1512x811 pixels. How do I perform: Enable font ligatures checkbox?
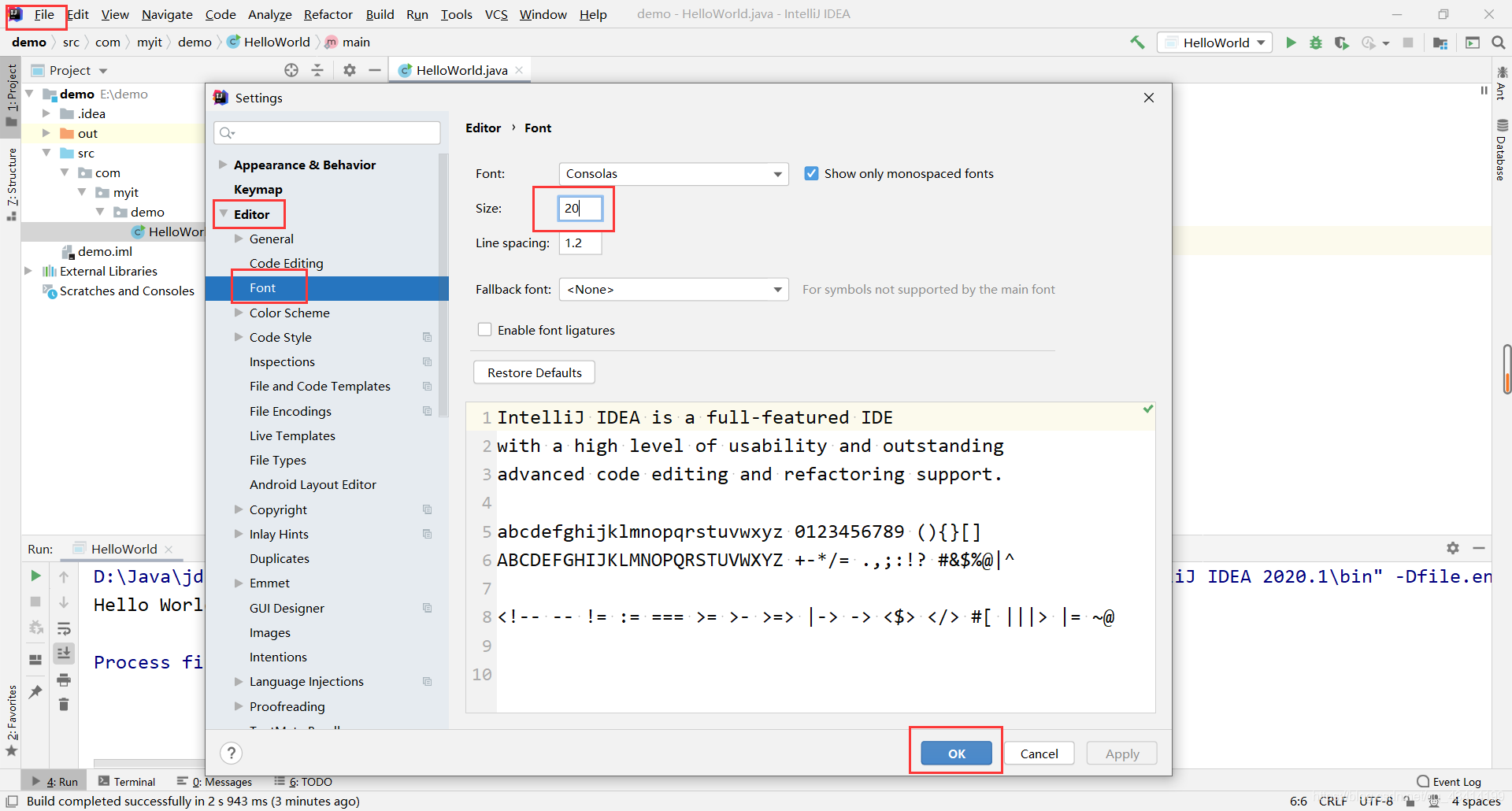(484, 330)
